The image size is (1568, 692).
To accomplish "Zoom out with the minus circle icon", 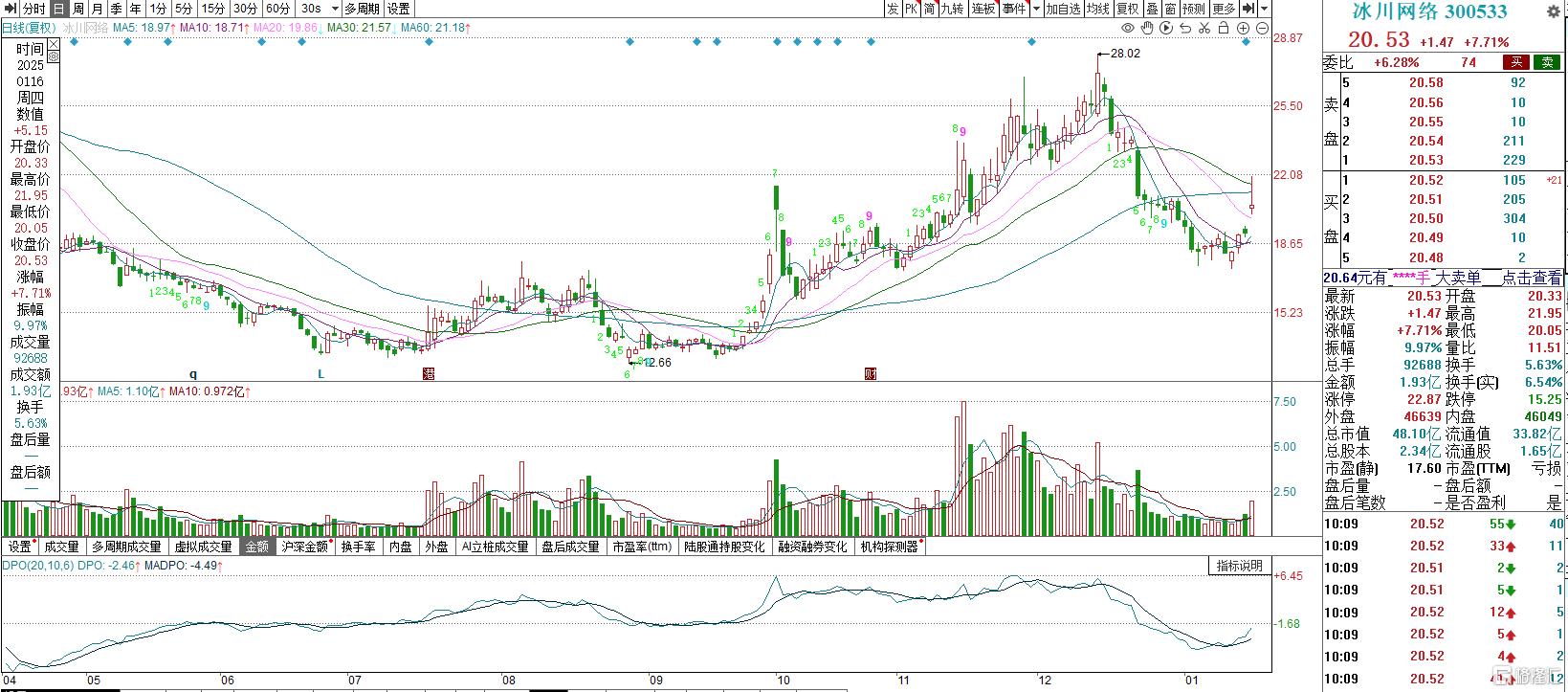I will (x=1263, y=29).
